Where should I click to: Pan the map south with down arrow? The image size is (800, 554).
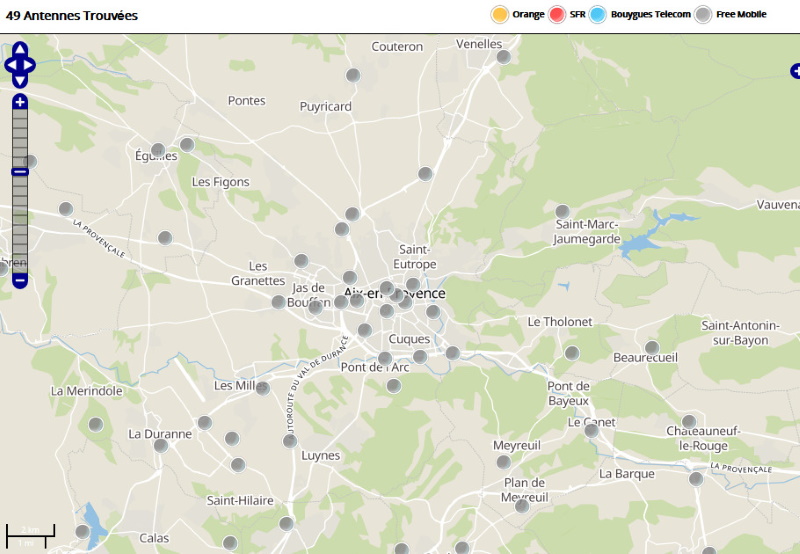point(20,80)
